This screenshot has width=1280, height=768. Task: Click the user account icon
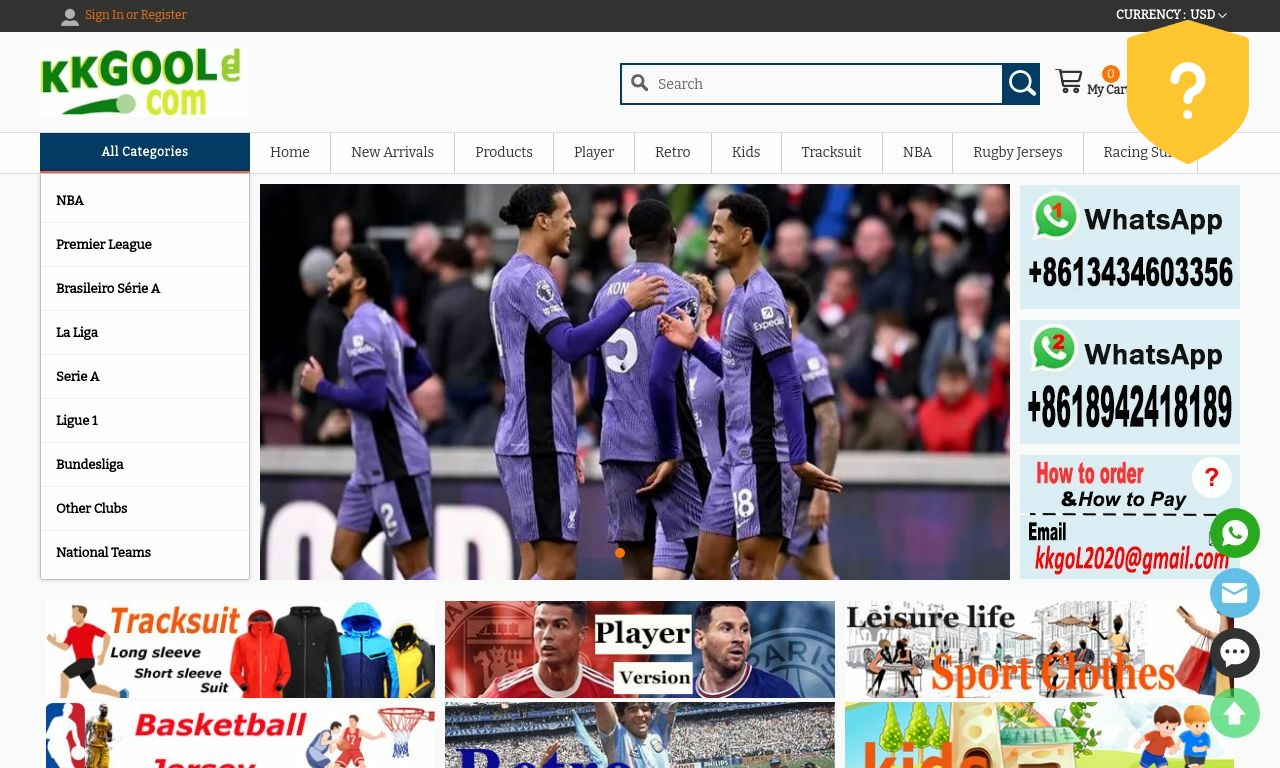pos(70,16)
